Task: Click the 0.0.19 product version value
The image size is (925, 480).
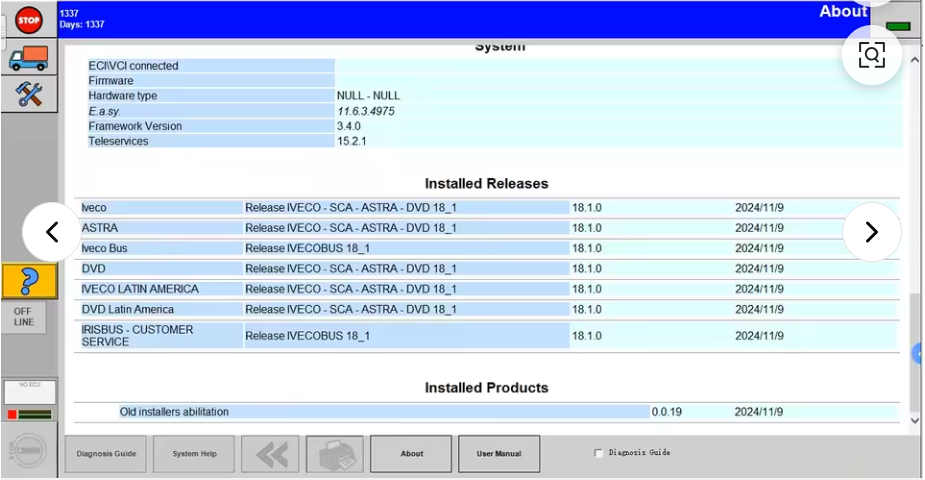Action: click(667, 412)
